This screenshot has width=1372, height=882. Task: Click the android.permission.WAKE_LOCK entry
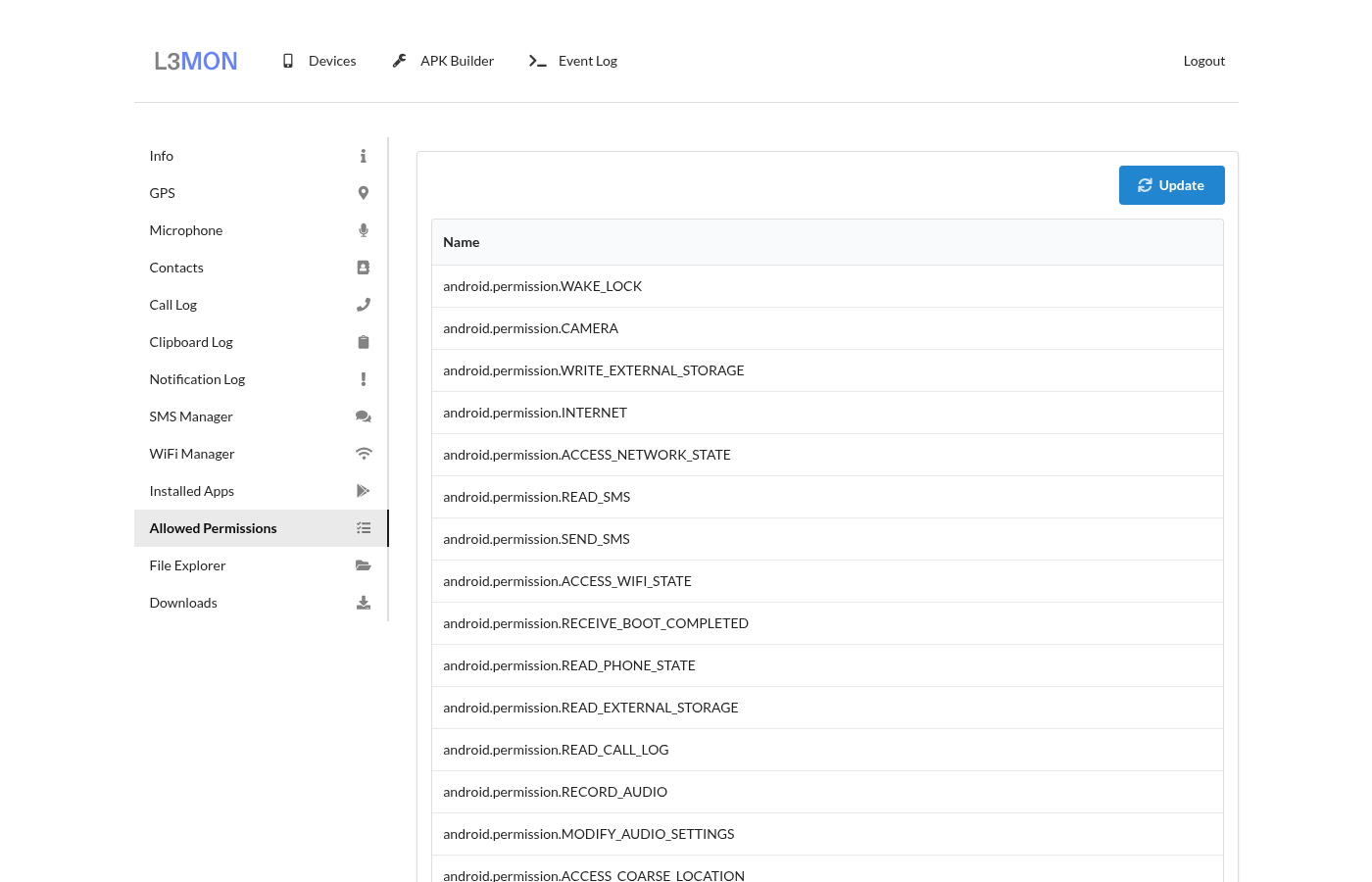(x=827, y=286)
